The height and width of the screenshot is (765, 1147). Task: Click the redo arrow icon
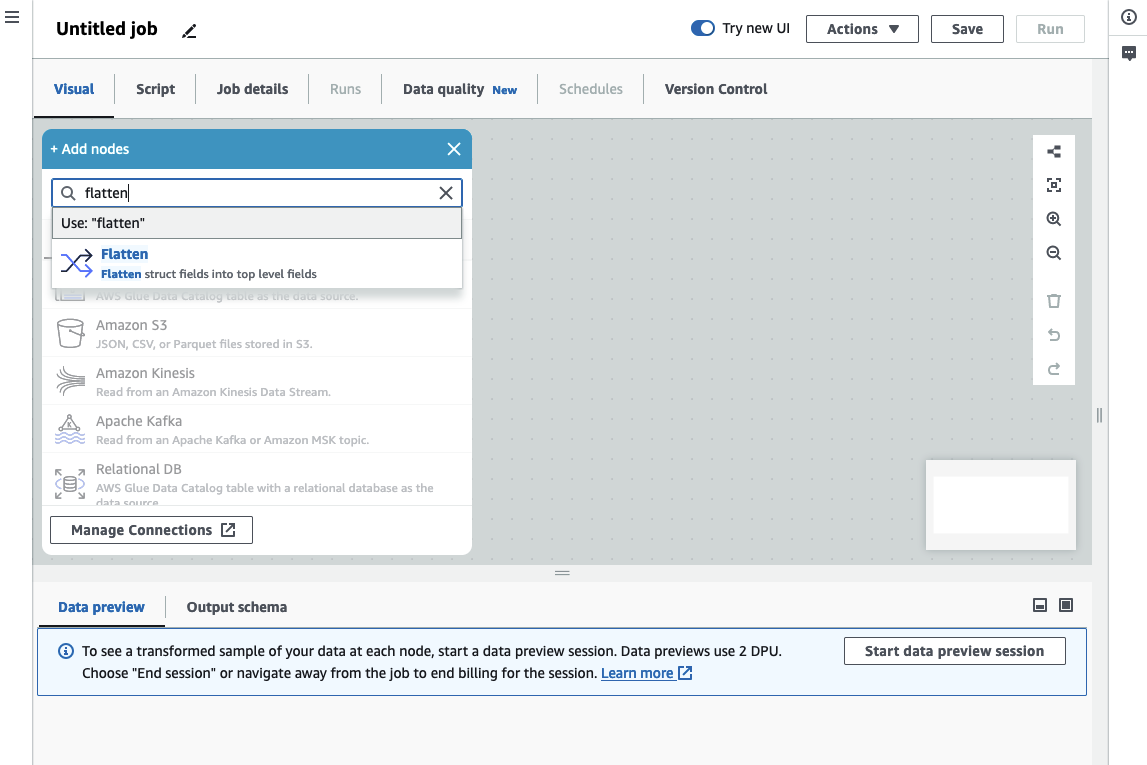click(x=1053, y=369)
